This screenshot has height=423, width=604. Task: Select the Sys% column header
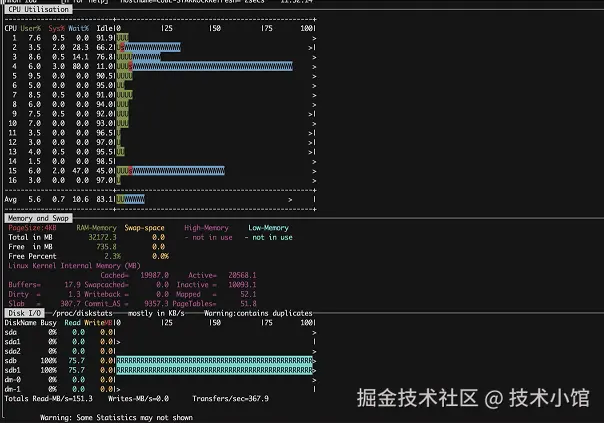point(56,28)
